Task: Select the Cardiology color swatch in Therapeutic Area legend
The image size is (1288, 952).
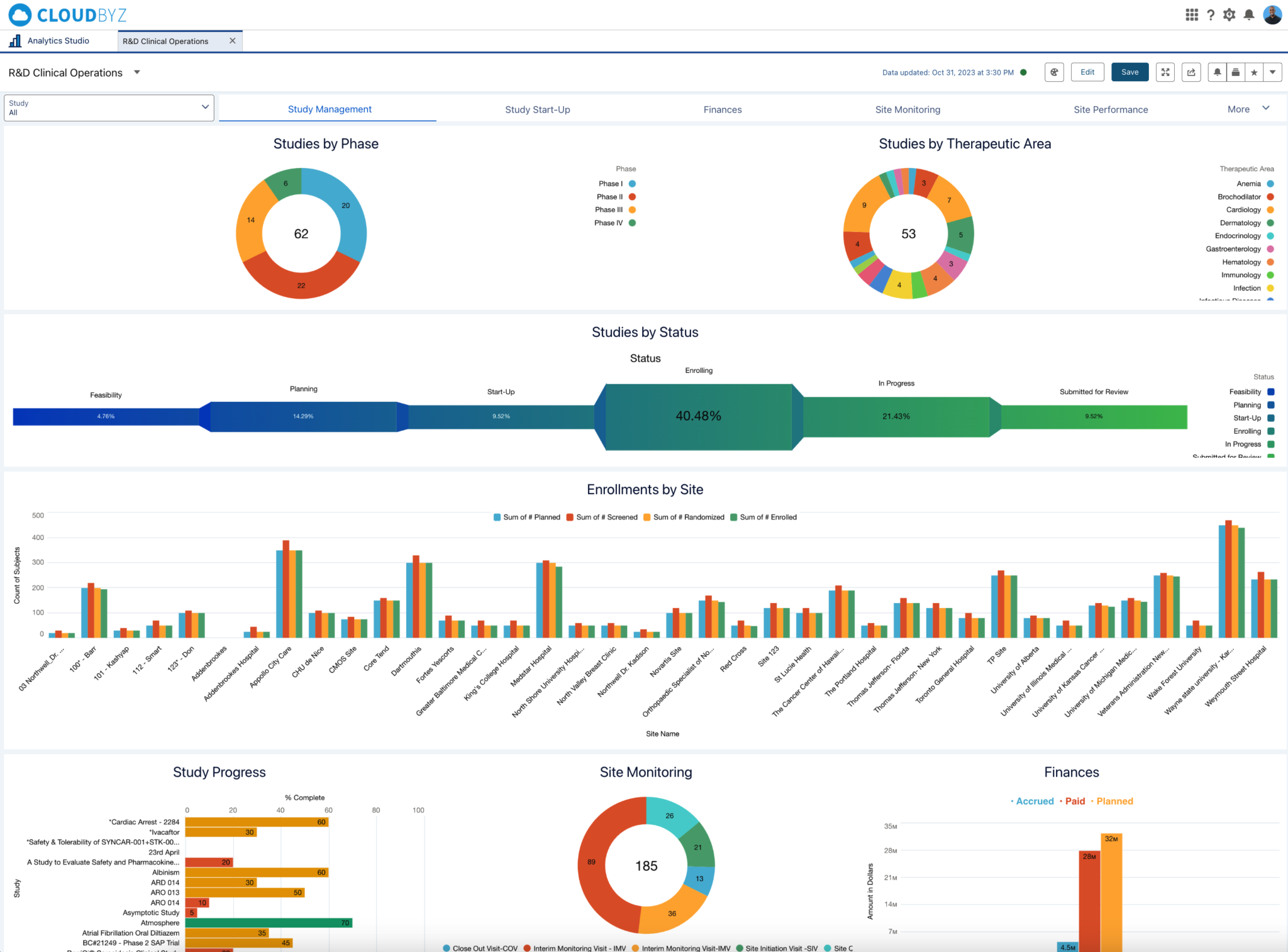Action: [1270, 209]
